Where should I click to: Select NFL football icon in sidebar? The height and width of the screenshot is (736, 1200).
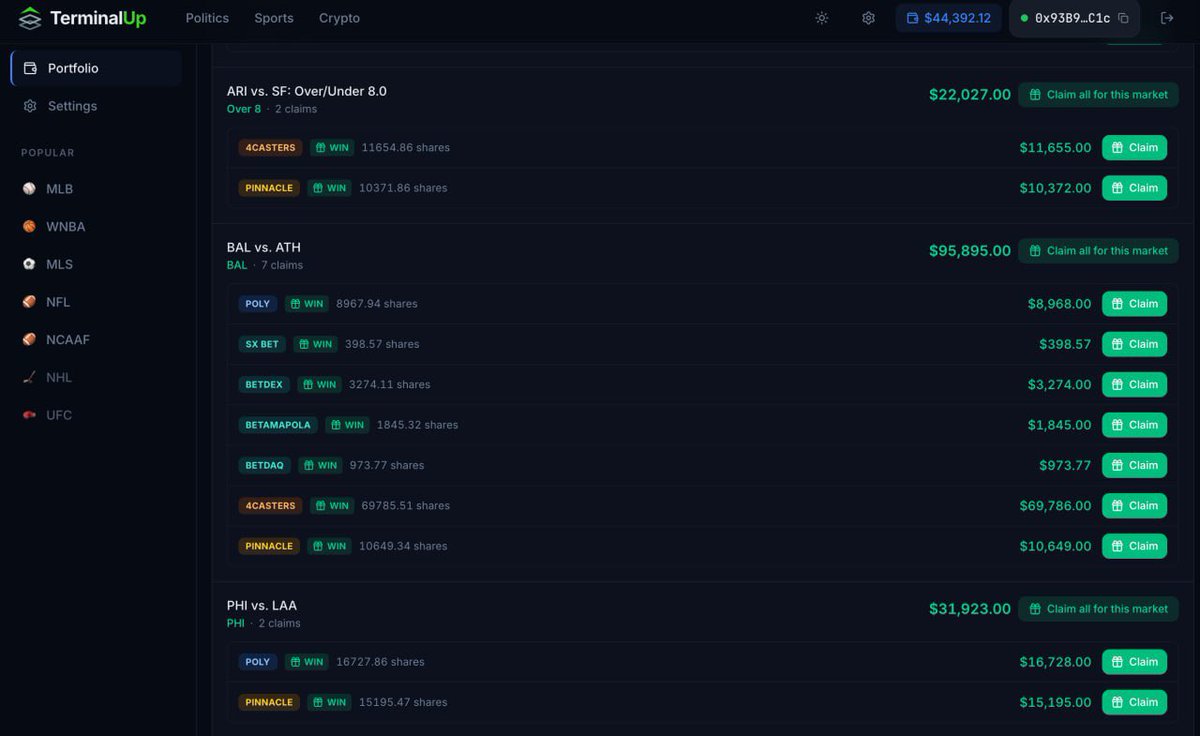coord(29,302)
